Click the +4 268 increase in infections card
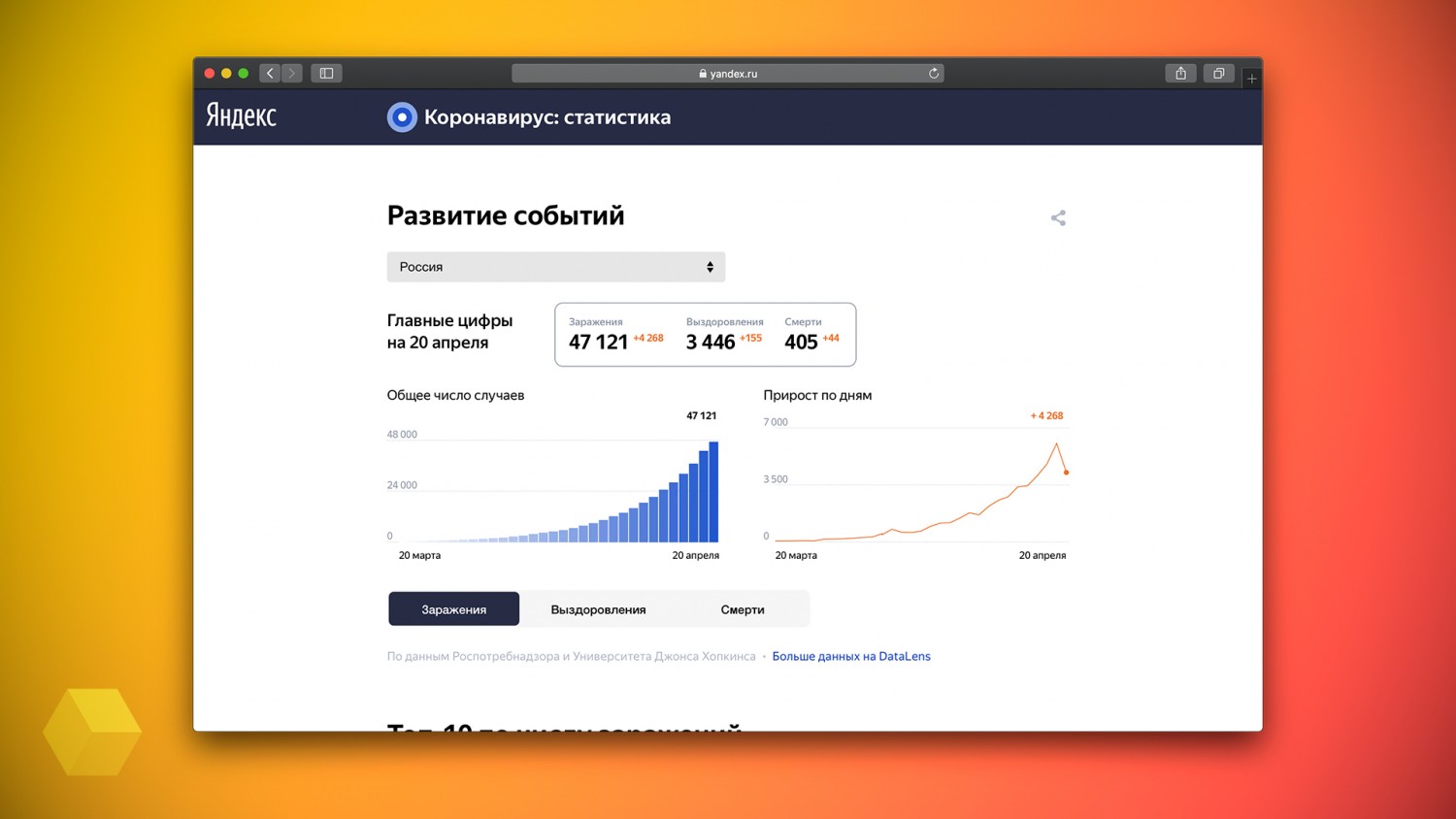The image size is (1456, 819). point(648,338)
